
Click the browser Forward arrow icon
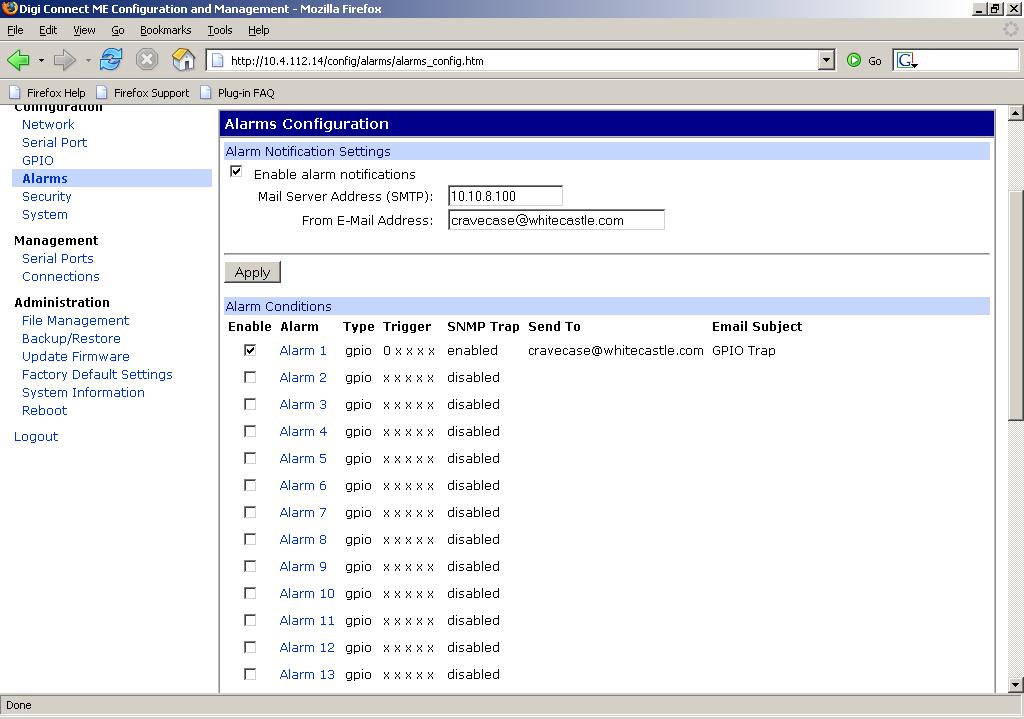[65, 60]
